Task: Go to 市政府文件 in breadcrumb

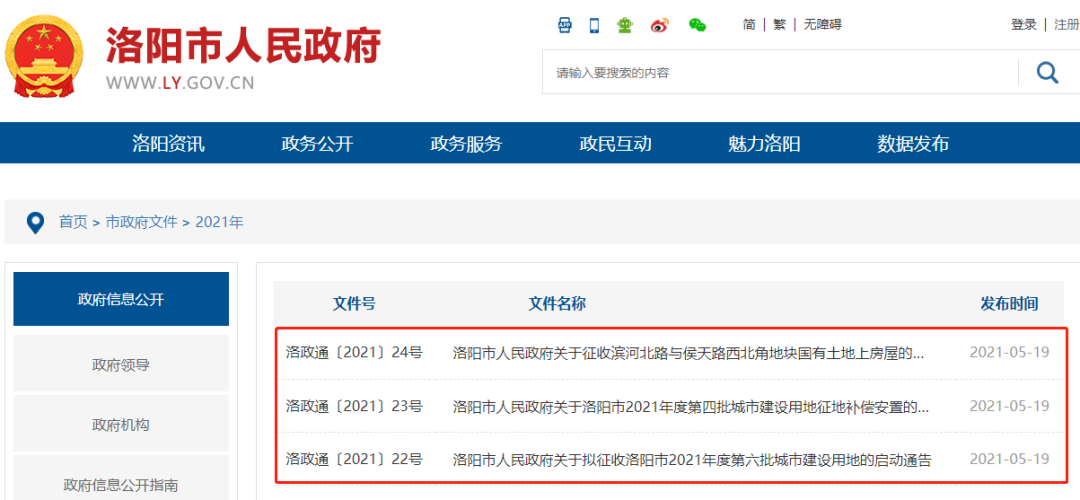Action: tap(141, 222)
